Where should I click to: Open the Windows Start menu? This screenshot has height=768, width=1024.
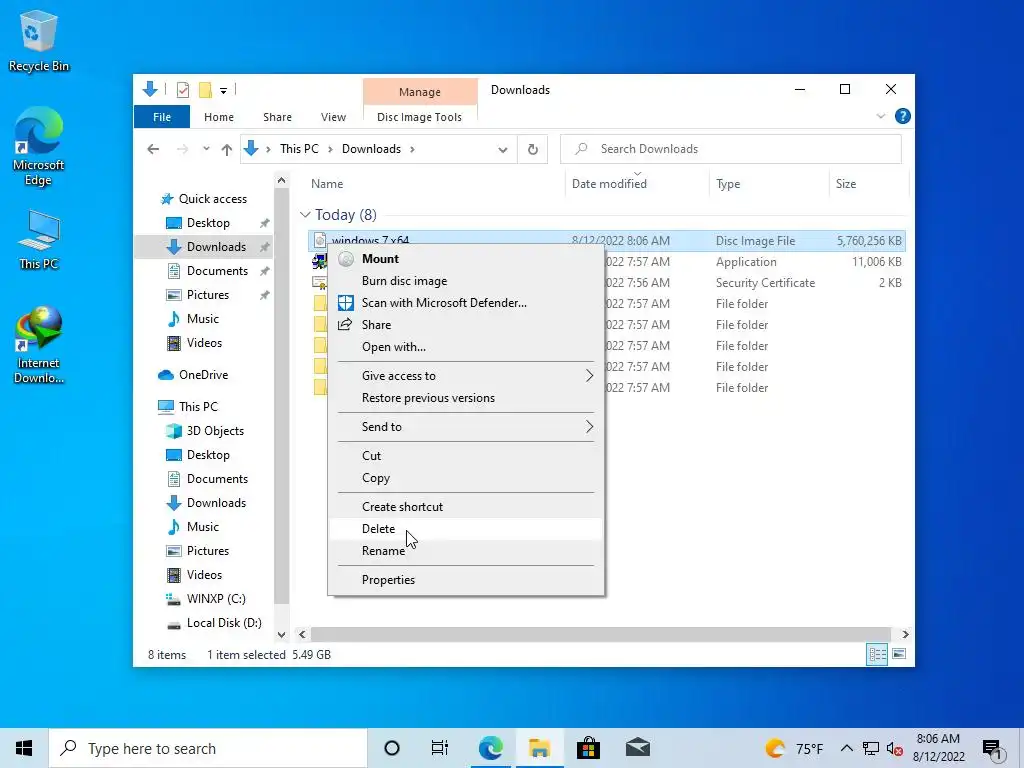click(x=24, y=748)
